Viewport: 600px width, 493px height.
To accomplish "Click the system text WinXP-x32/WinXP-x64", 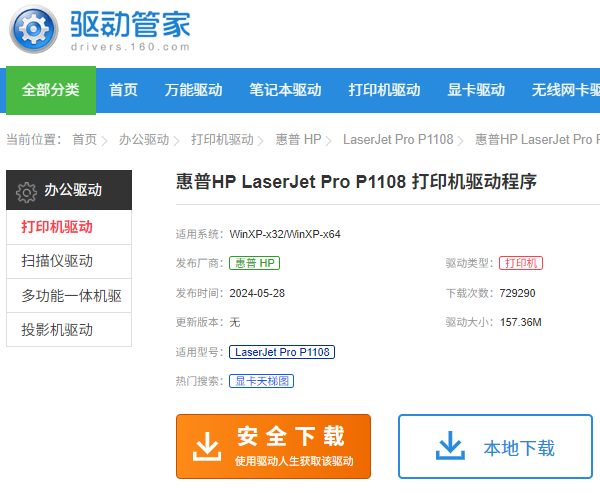I will [285, 234].
